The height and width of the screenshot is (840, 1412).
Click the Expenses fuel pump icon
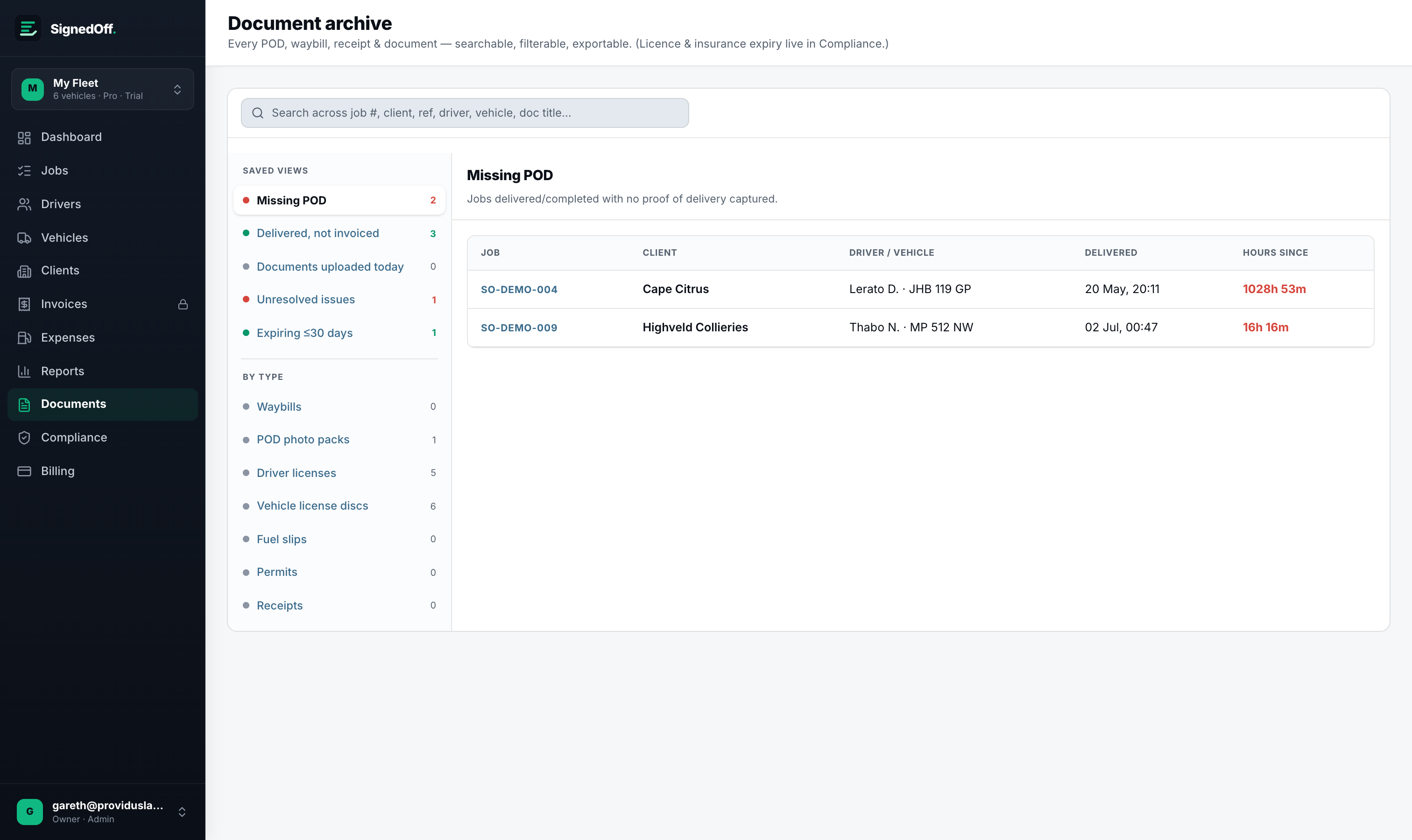(x=24, y=338)
